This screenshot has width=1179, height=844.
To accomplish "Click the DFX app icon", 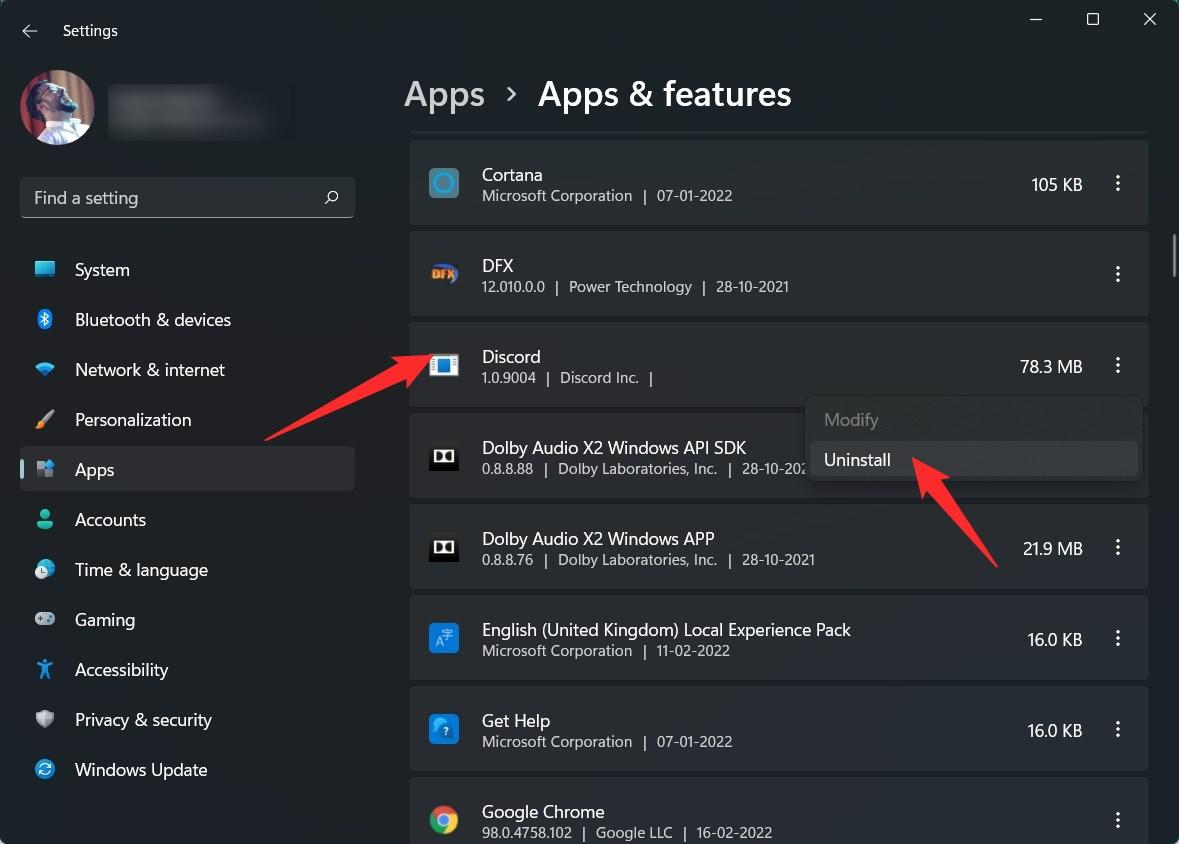I will (x=444, y=274).
